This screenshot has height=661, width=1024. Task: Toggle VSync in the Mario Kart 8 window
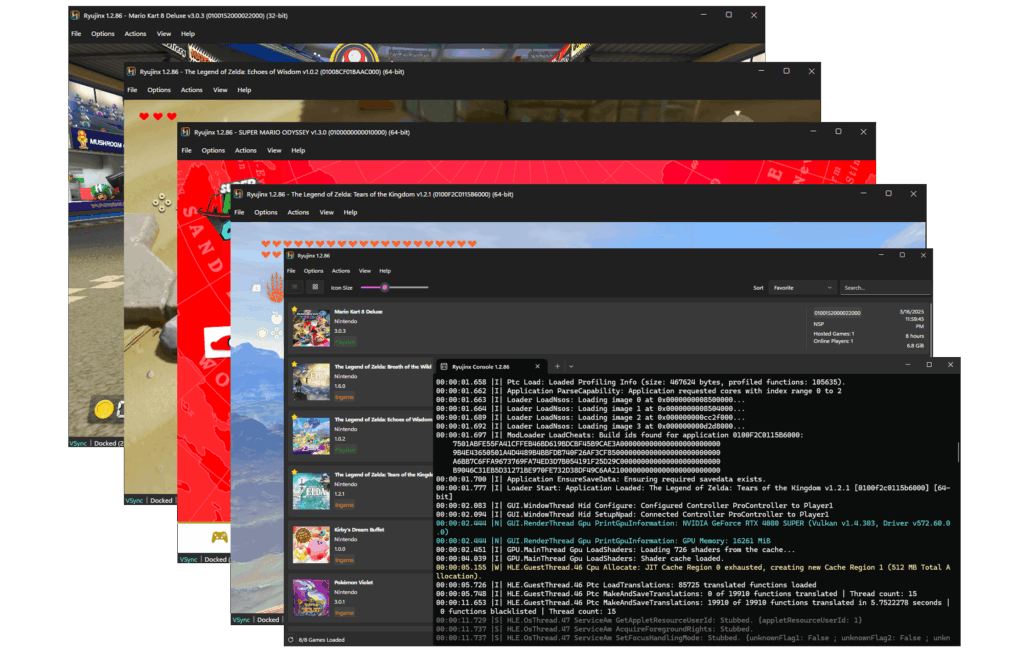tap(77, 441)
